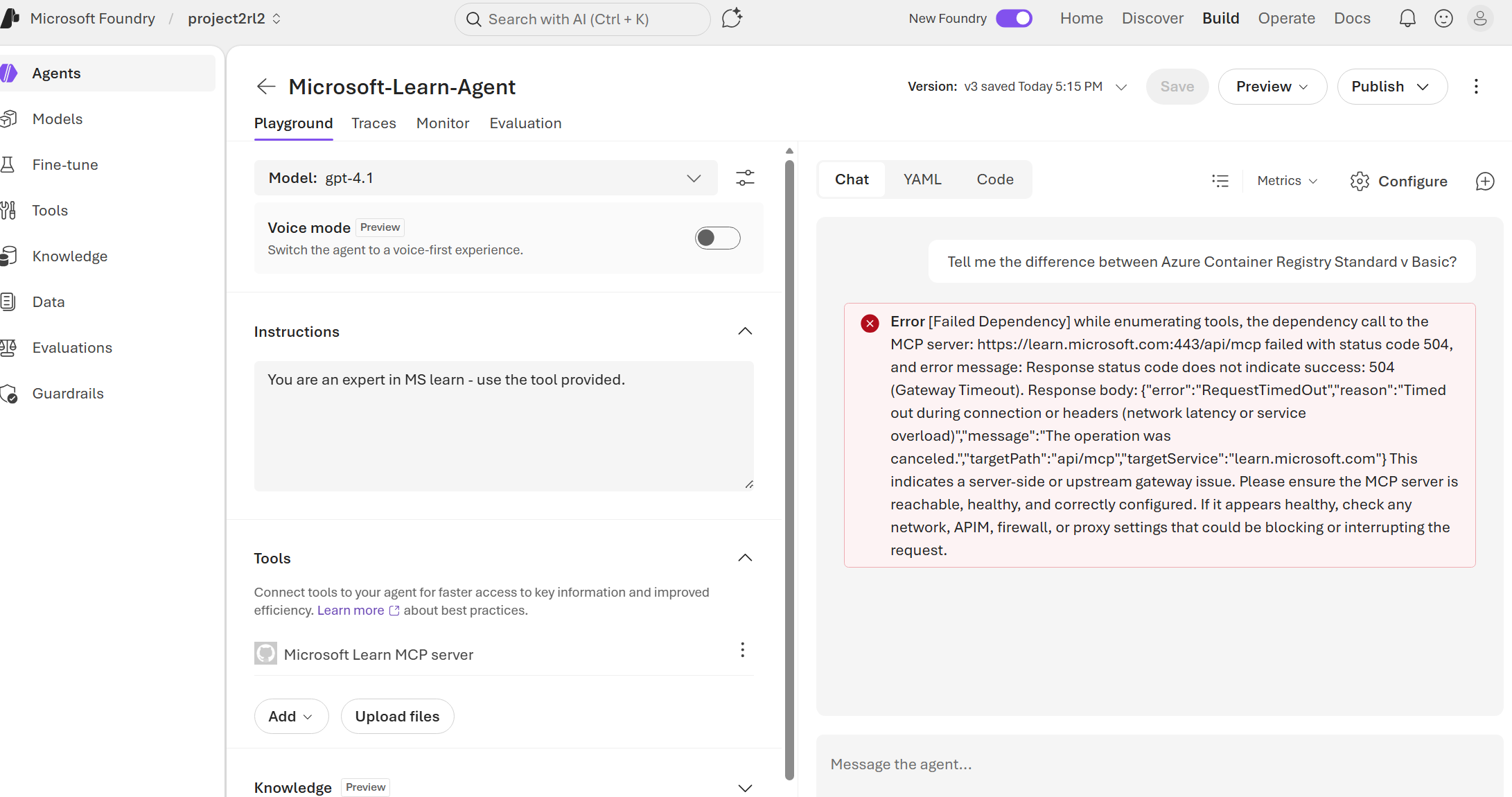This screenshot has width=1512, height=797.
Task: Go to Home in top navigation
Action: tap(1081, 19)
